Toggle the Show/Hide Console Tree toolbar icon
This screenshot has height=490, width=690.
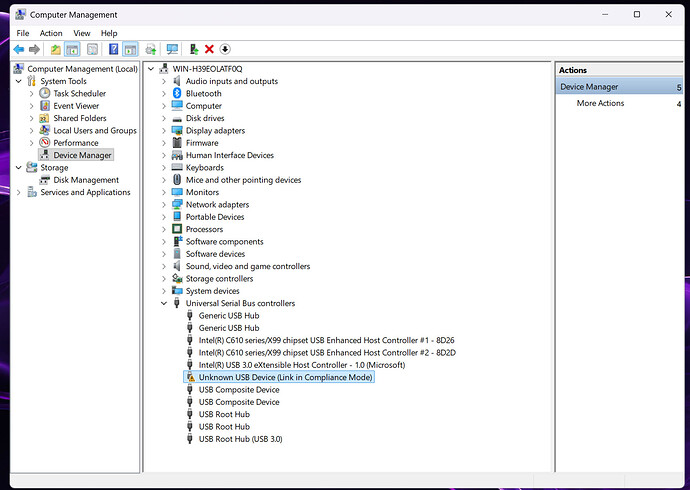pos(72,49)
